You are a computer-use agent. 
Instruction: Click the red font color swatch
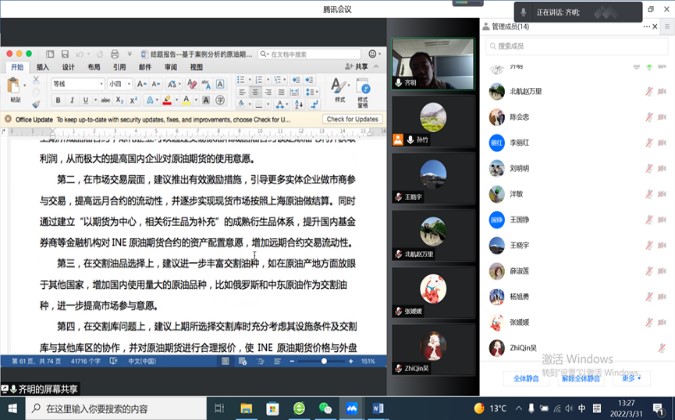click(x=167, y=100)
